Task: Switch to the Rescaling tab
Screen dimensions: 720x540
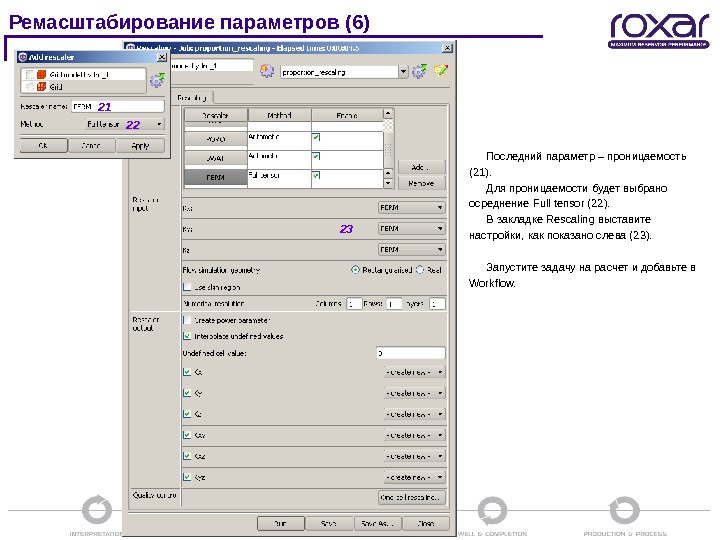Action: pyautogui.click(x=192, y=97)
